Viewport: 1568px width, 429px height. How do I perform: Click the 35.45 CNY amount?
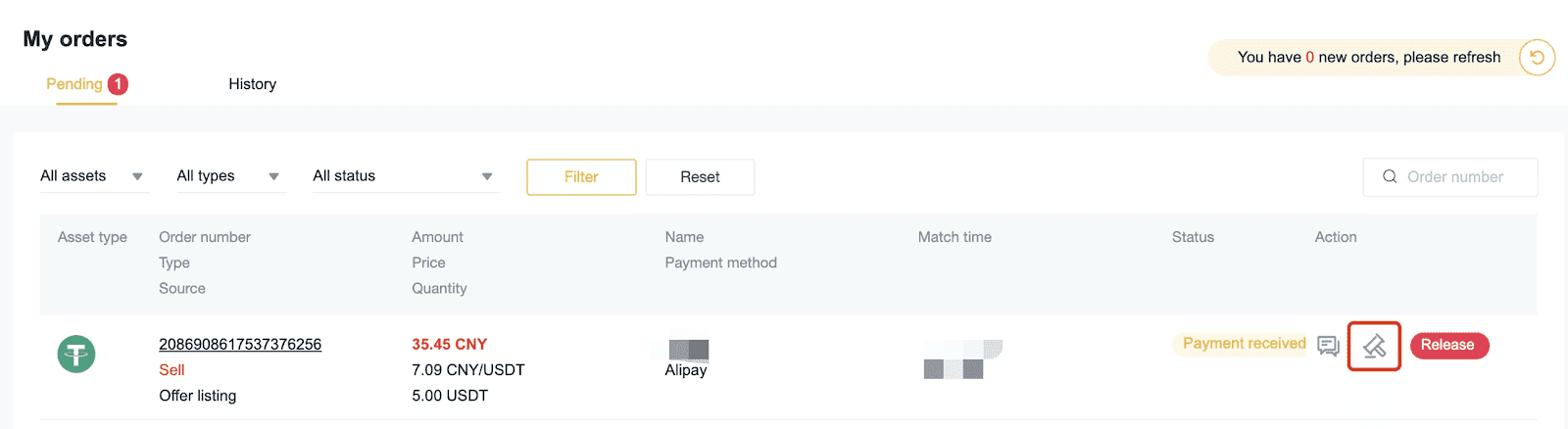tap(449, 344)
